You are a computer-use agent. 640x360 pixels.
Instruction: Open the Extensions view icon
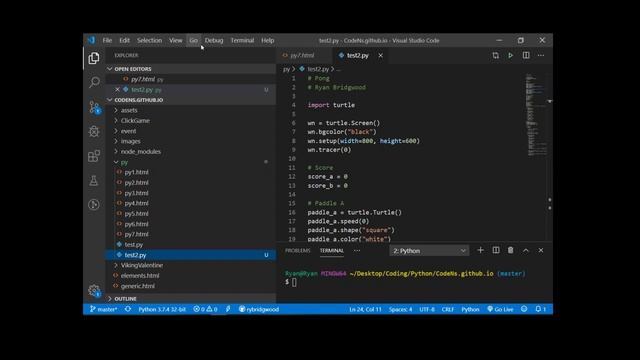point(94,156)
